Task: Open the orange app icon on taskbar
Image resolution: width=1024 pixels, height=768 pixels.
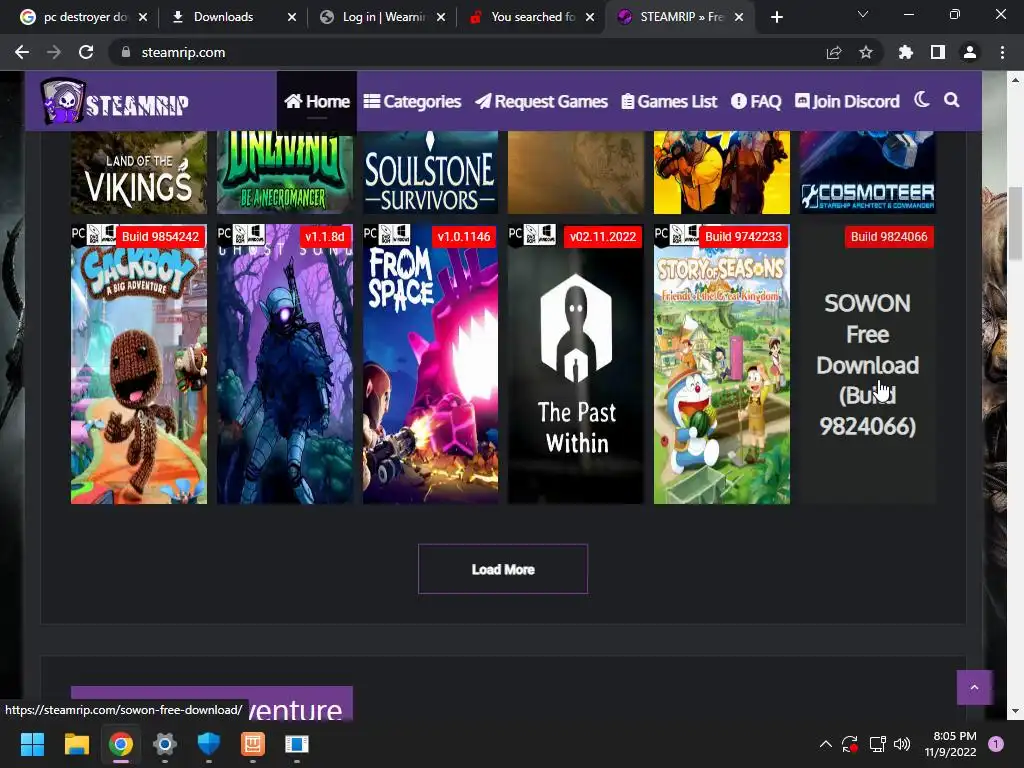Action: [x=253, y=744]
